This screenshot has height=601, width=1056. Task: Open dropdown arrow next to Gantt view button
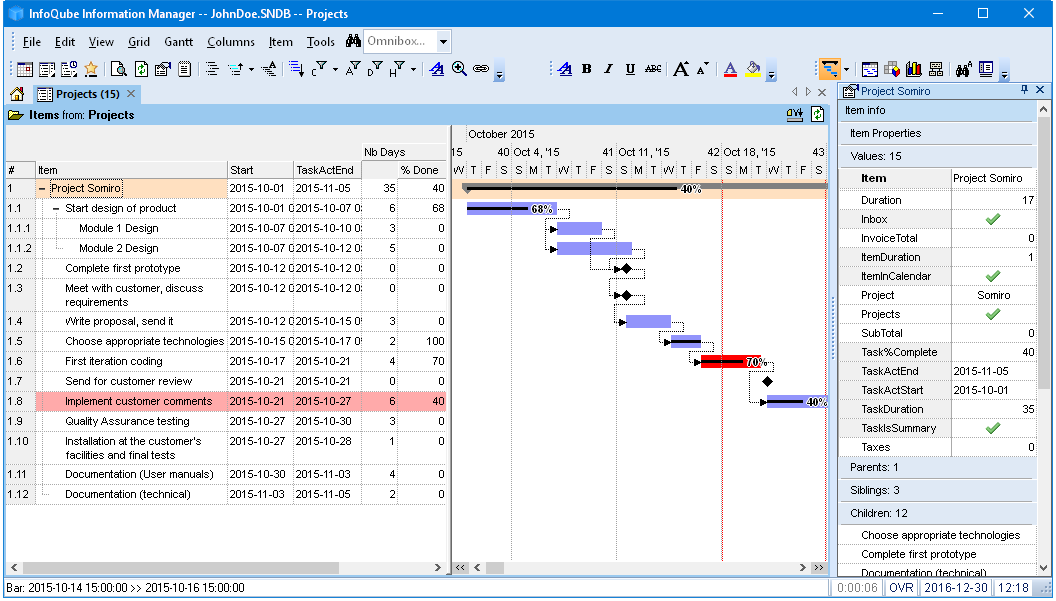(x=847, y=69)
